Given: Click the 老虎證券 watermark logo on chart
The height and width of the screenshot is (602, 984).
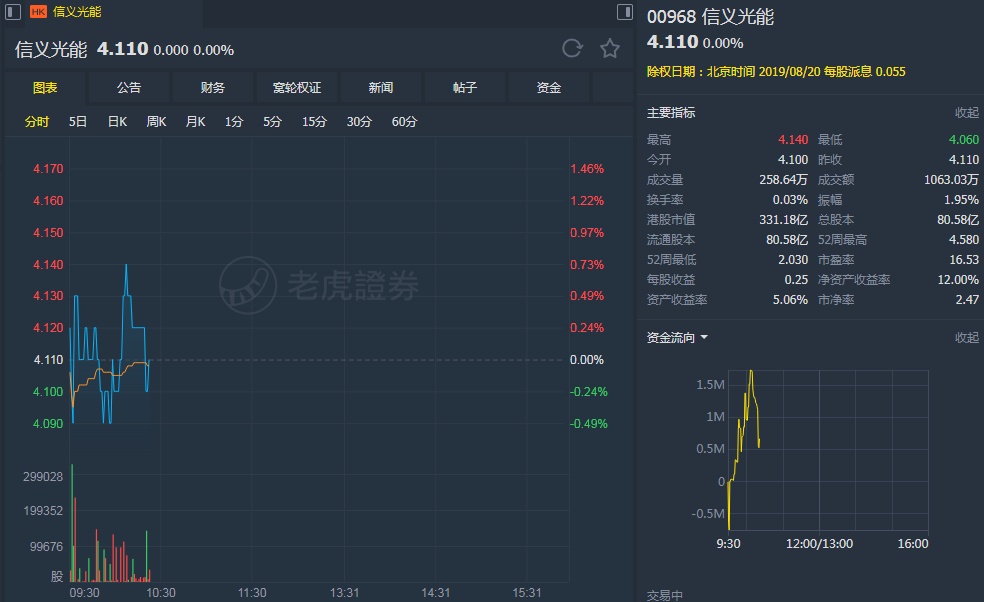Looking at the screenshot, I should [x=320, y=285].
